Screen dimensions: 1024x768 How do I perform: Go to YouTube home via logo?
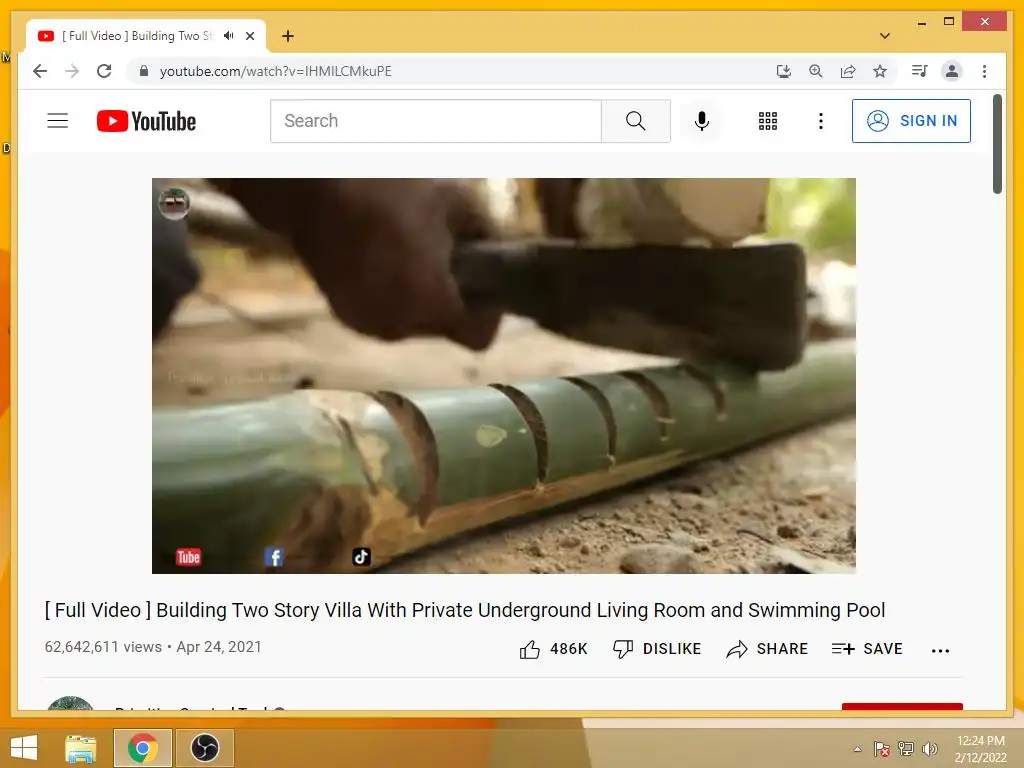coord(146,121)
